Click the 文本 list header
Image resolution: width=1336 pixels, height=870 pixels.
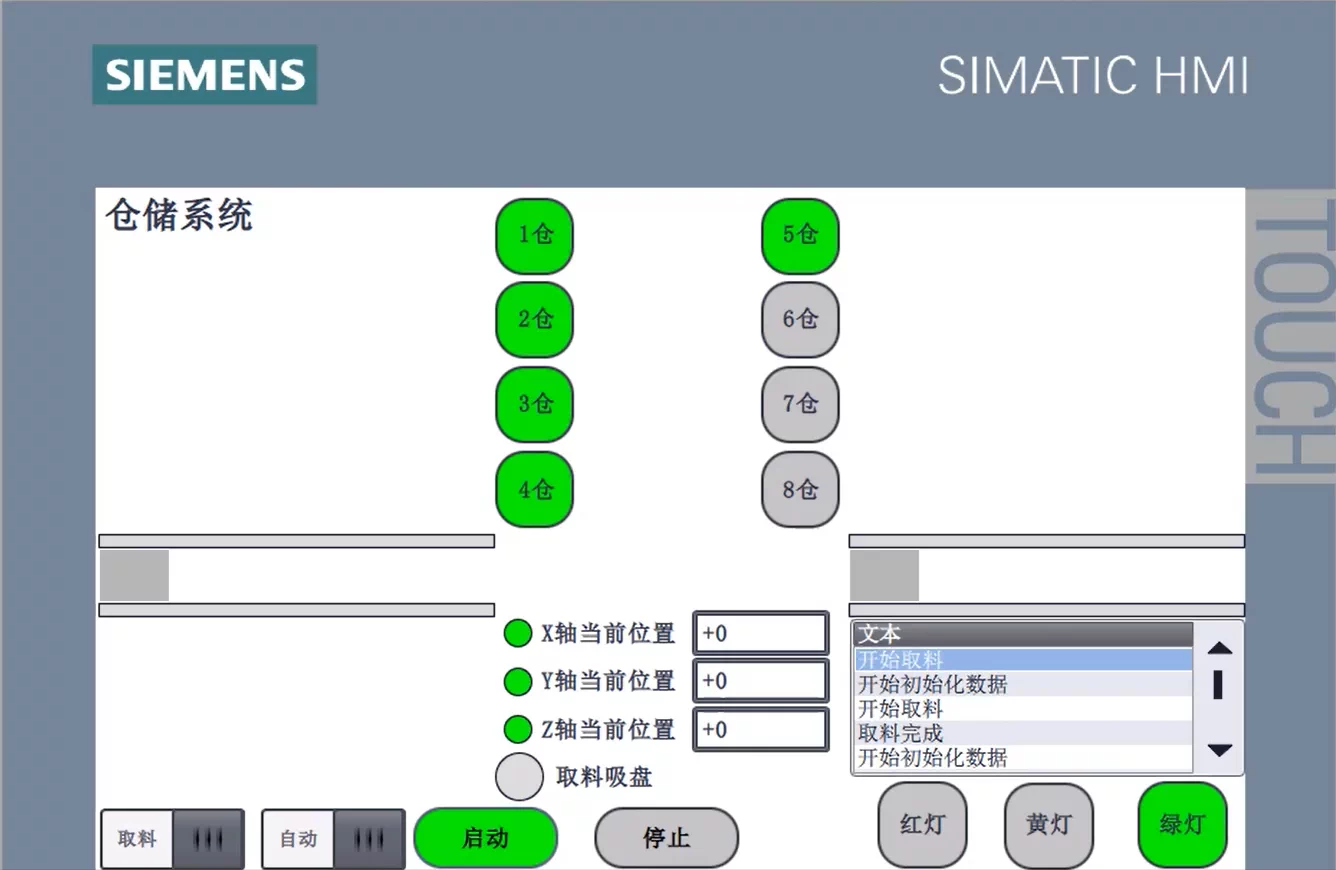(1020, 633)
